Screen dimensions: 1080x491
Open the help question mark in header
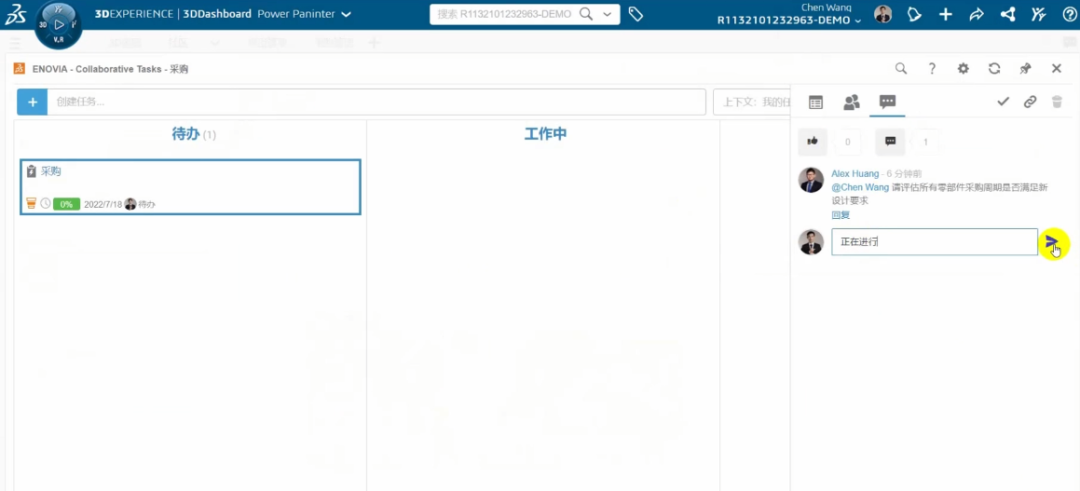tap(1069, 14)
